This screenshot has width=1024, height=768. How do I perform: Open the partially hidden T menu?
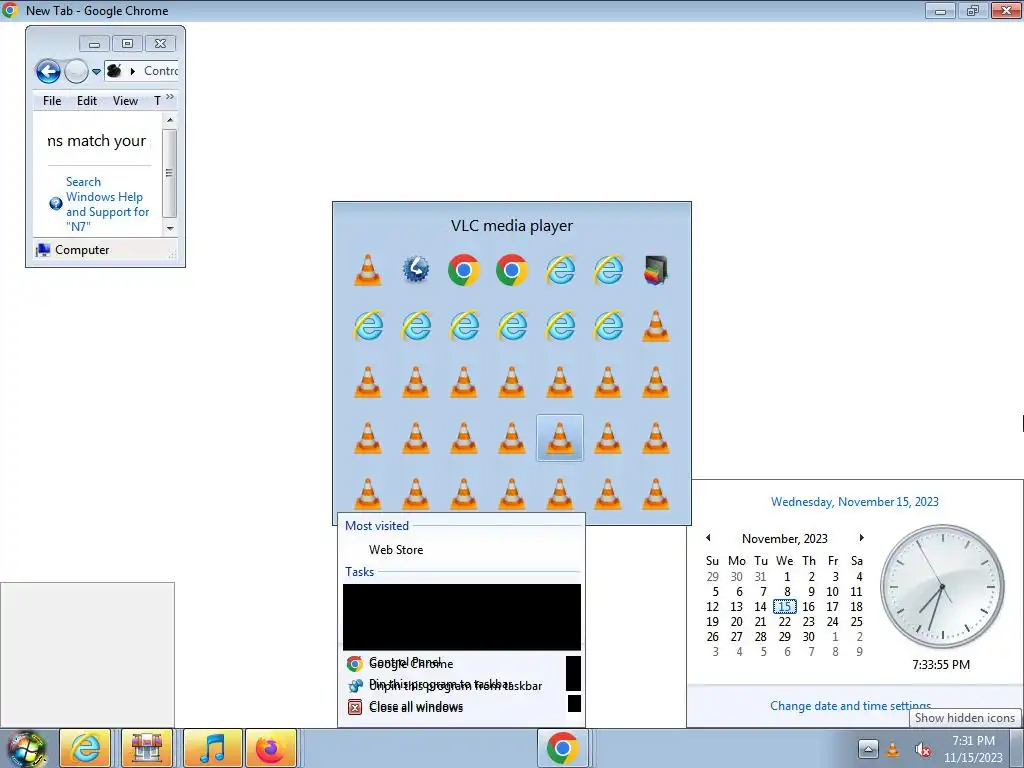157,101
